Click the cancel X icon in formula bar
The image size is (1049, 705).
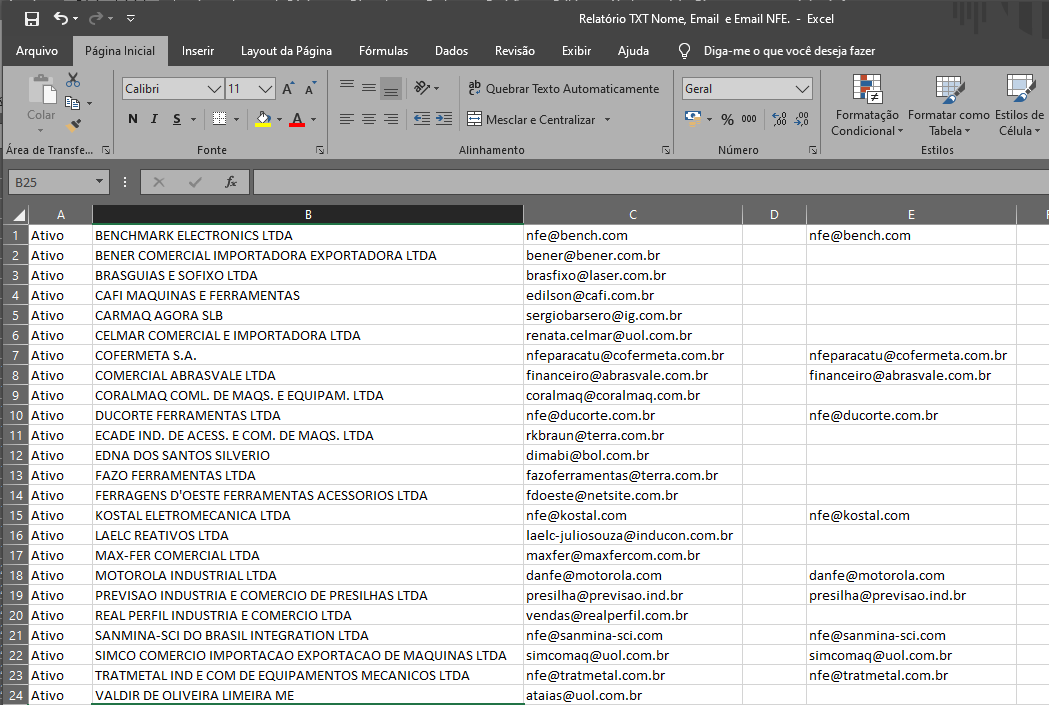coord(159,182)
